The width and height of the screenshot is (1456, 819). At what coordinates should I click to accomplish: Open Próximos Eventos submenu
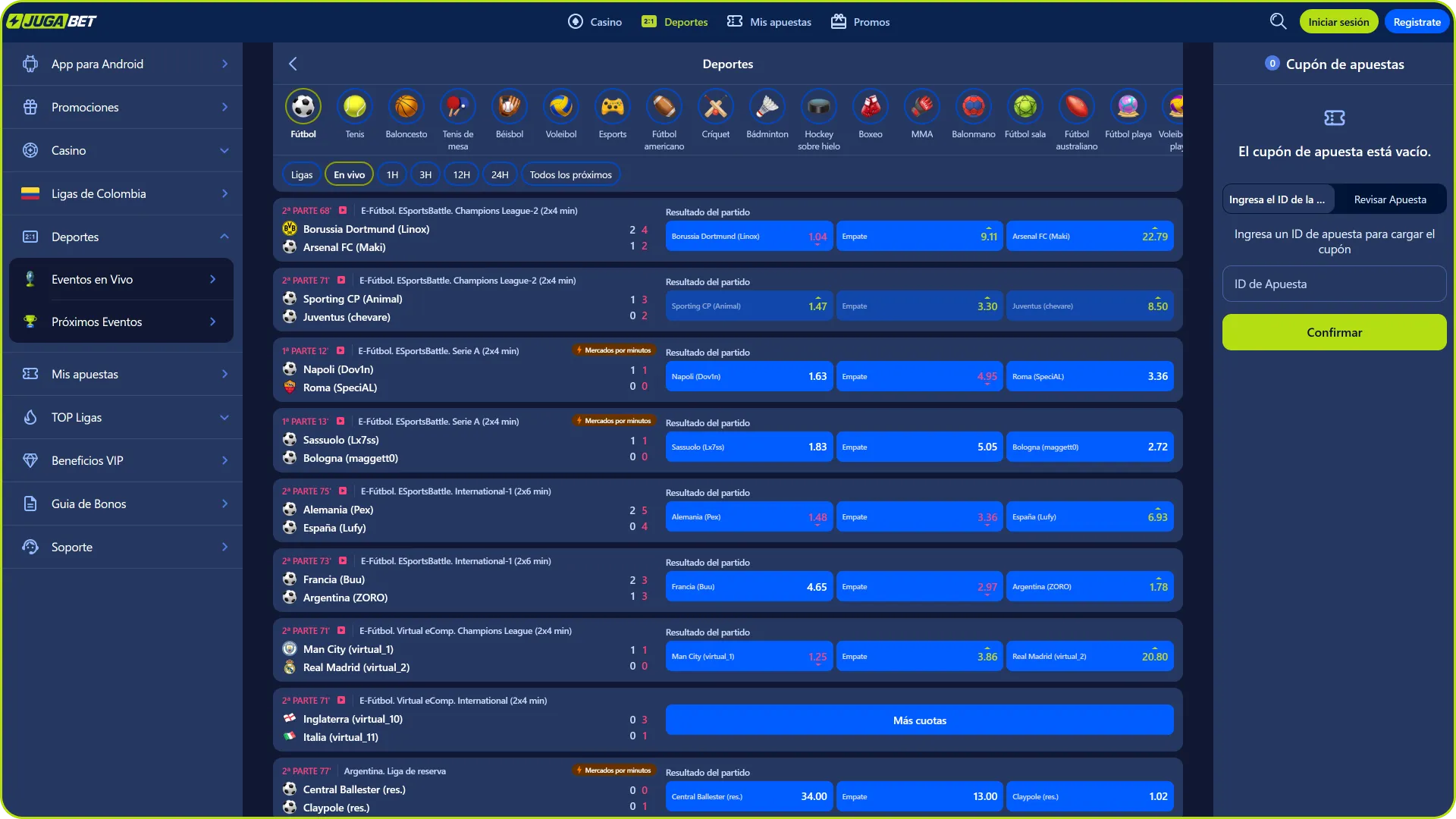pyautogui.click(x=121, y=322)
